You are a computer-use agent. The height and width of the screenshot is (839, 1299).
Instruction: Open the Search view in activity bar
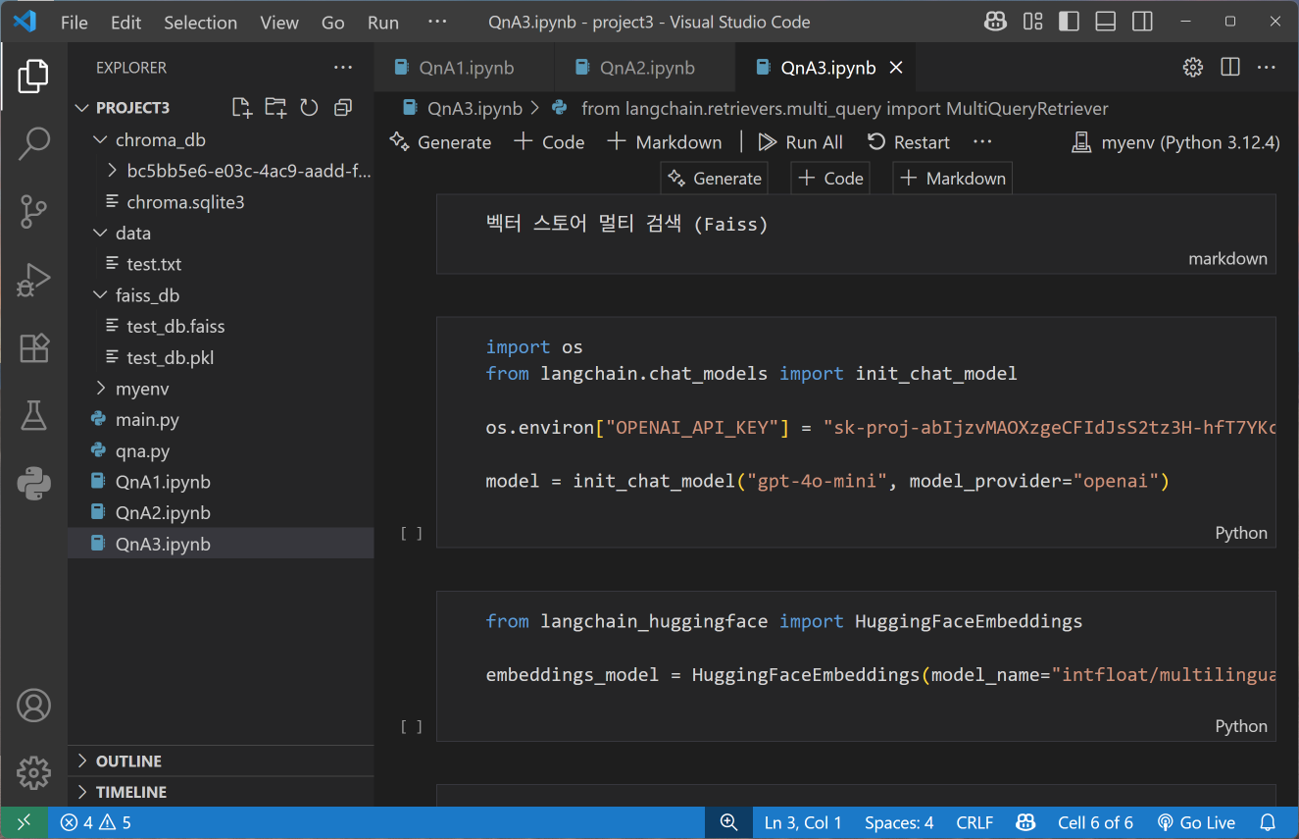(x=33, y=144)
